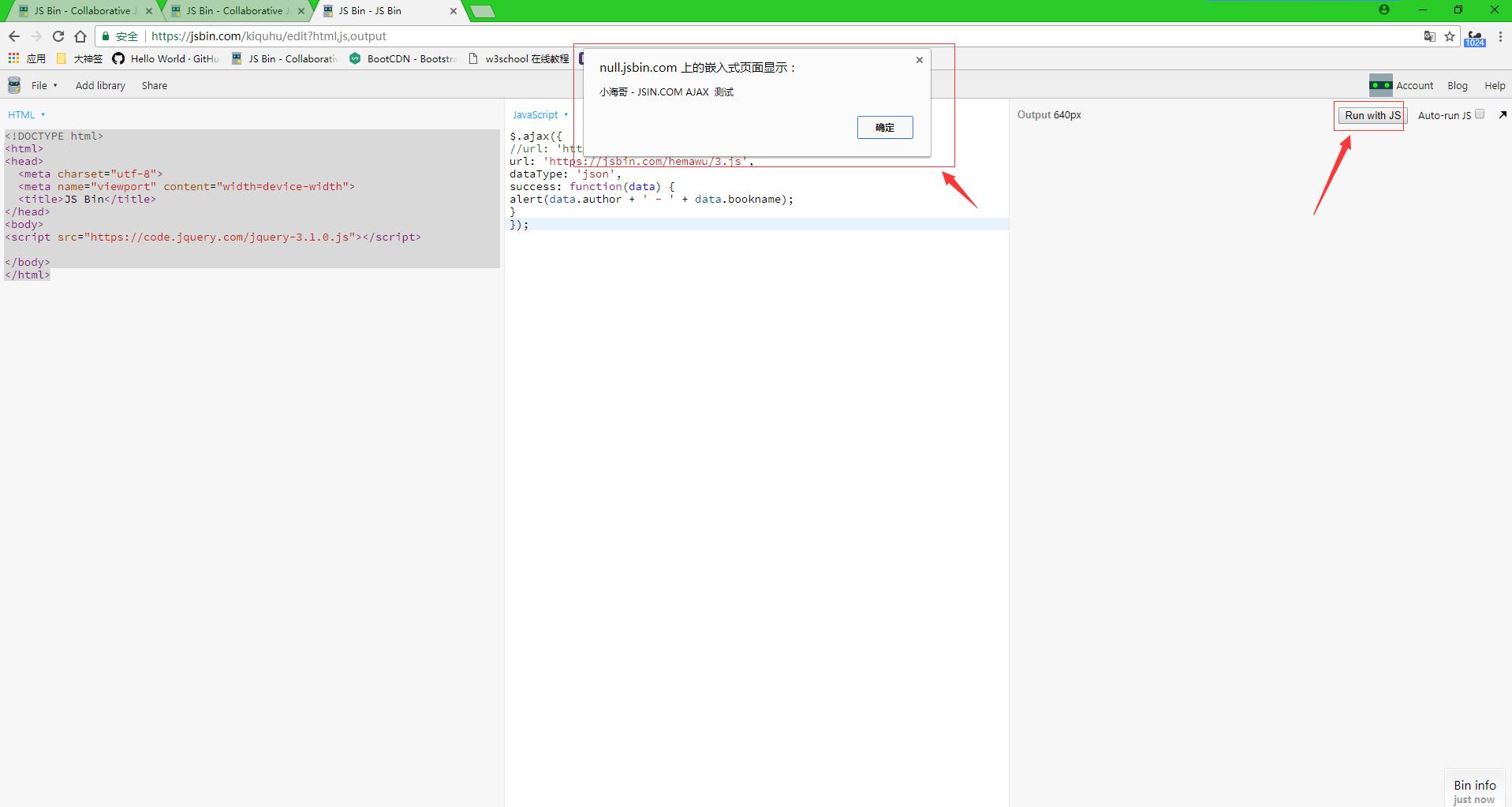Close the second JS Bin - Collaborative tab

(x=301, y=11)
